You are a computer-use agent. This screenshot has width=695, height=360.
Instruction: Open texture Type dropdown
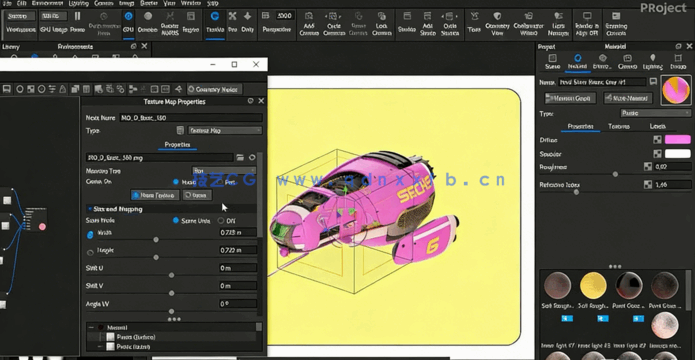225,130
